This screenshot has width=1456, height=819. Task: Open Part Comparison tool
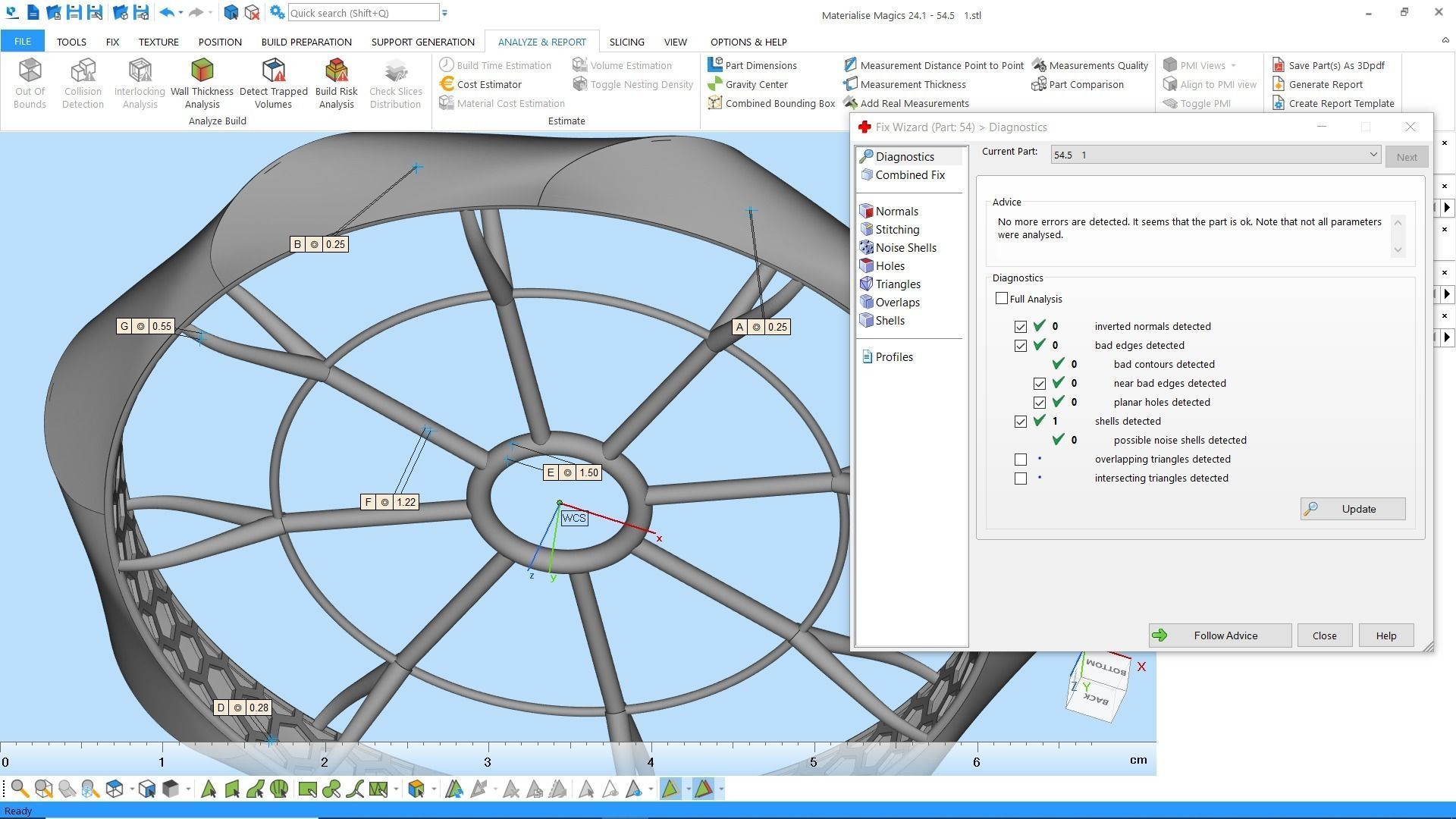pos(1085,84)
